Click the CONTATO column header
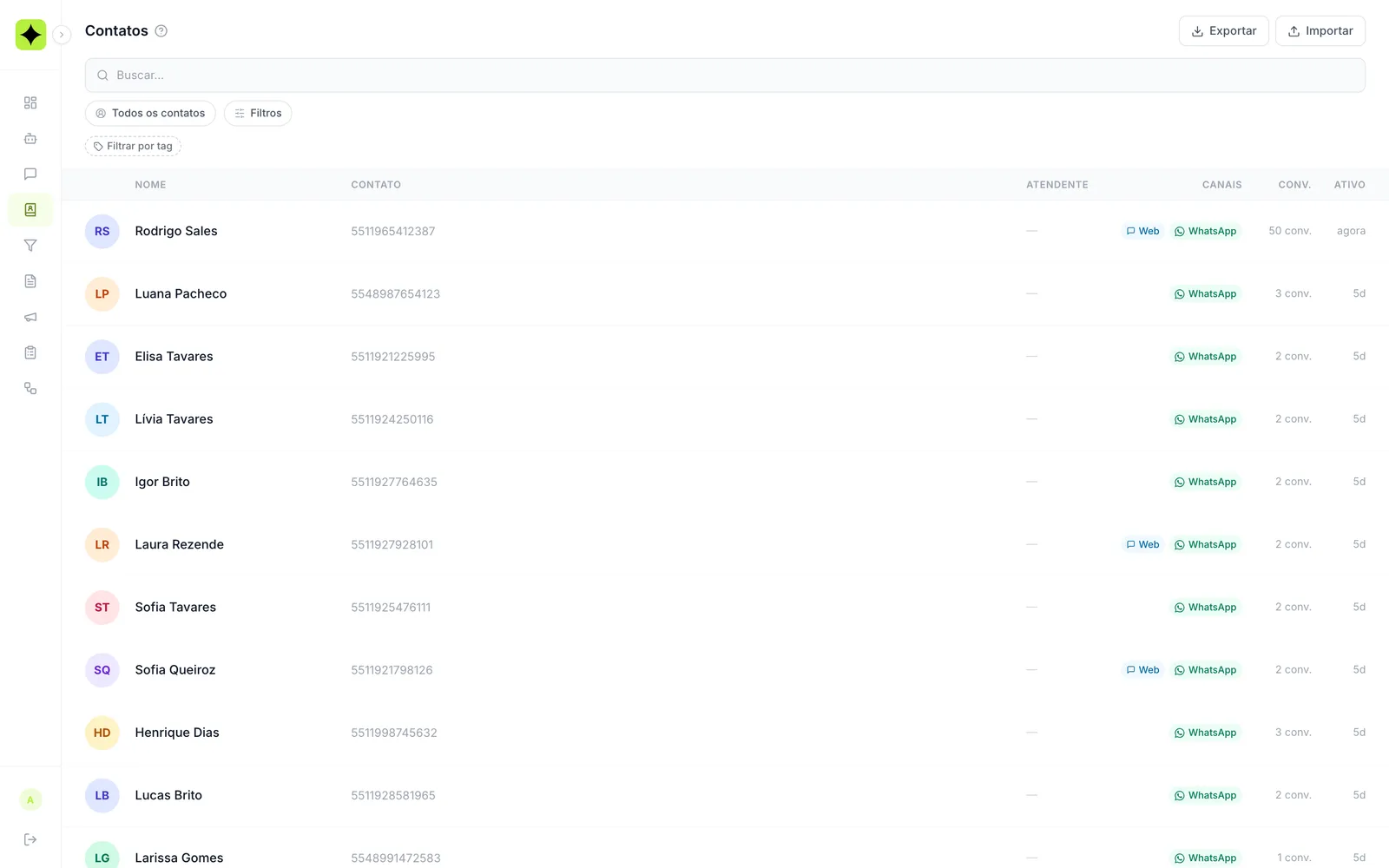This screenshot has width=1389, height=868. coord(376,185)
